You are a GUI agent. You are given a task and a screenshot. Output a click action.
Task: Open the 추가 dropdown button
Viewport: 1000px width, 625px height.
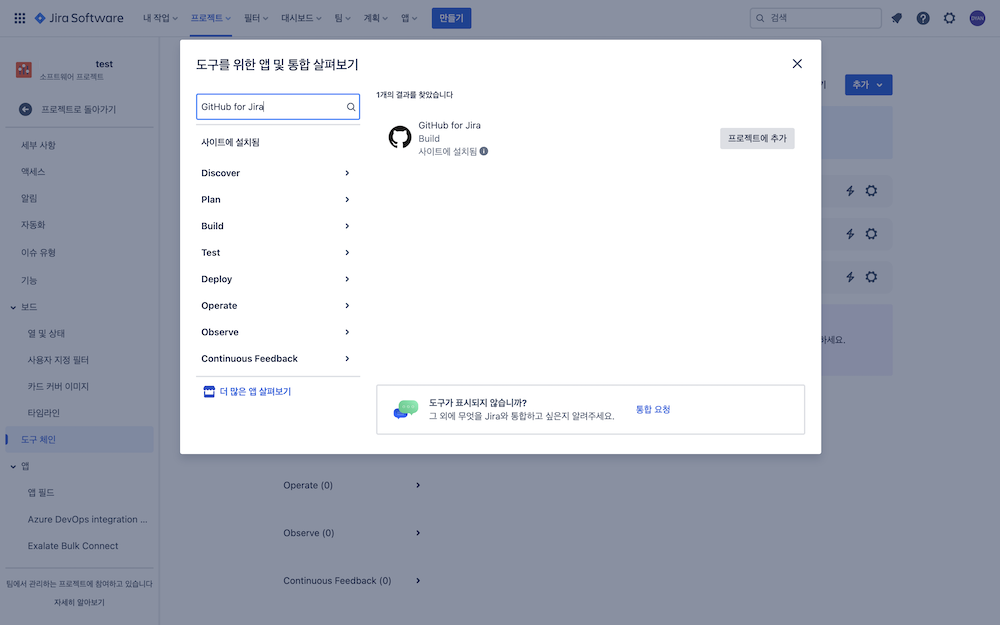[x=869, y=85]
